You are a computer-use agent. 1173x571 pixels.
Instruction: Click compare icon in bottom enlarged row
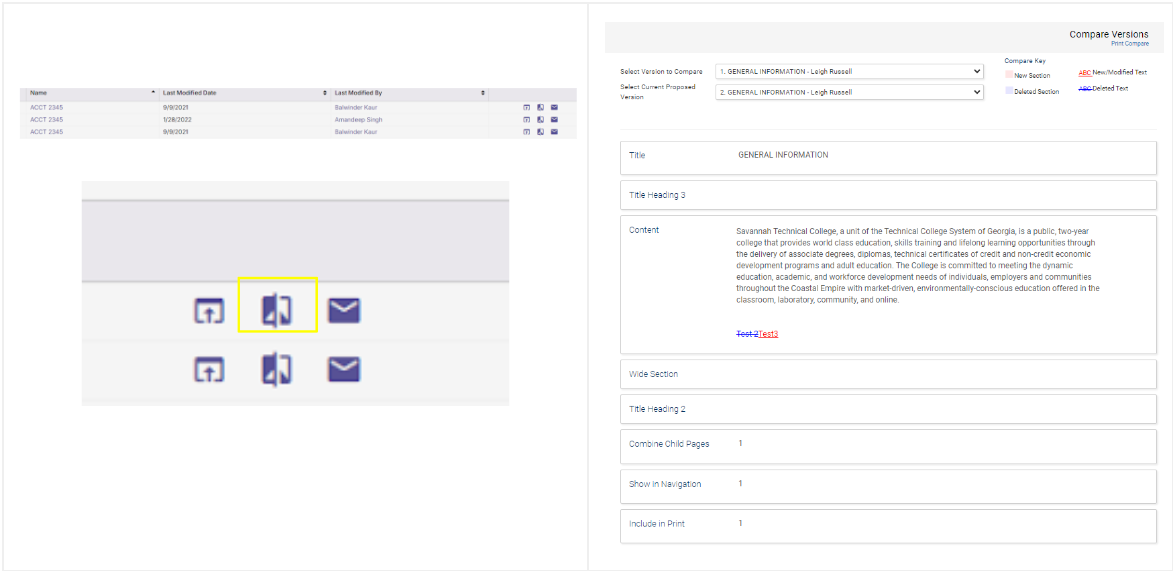[277, 370]
